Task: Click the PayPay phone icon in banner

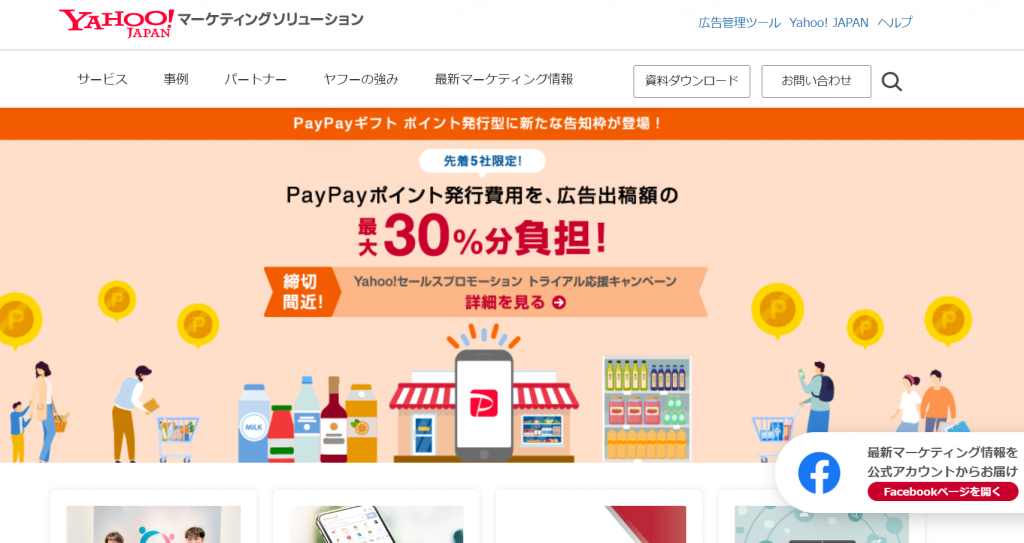Action: coord(484,405)
